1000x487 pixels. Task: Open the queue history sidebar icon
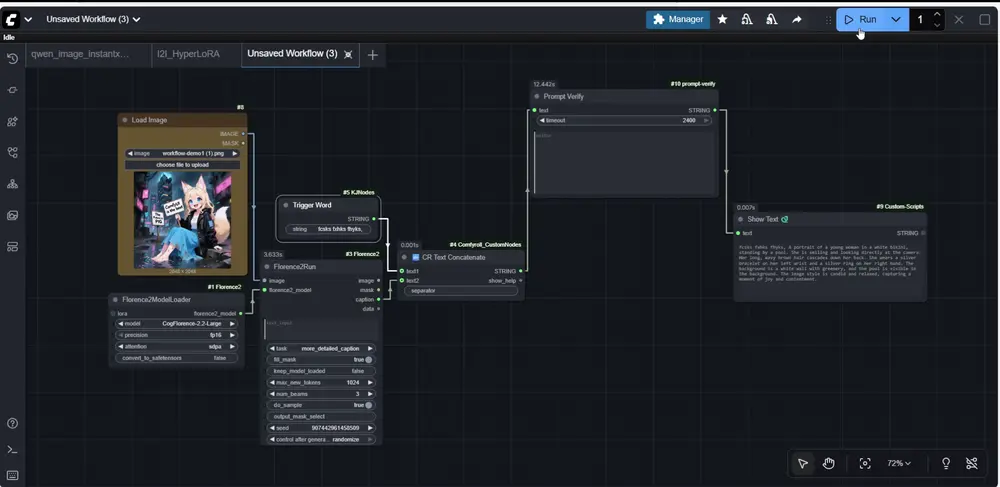[12, 59]
